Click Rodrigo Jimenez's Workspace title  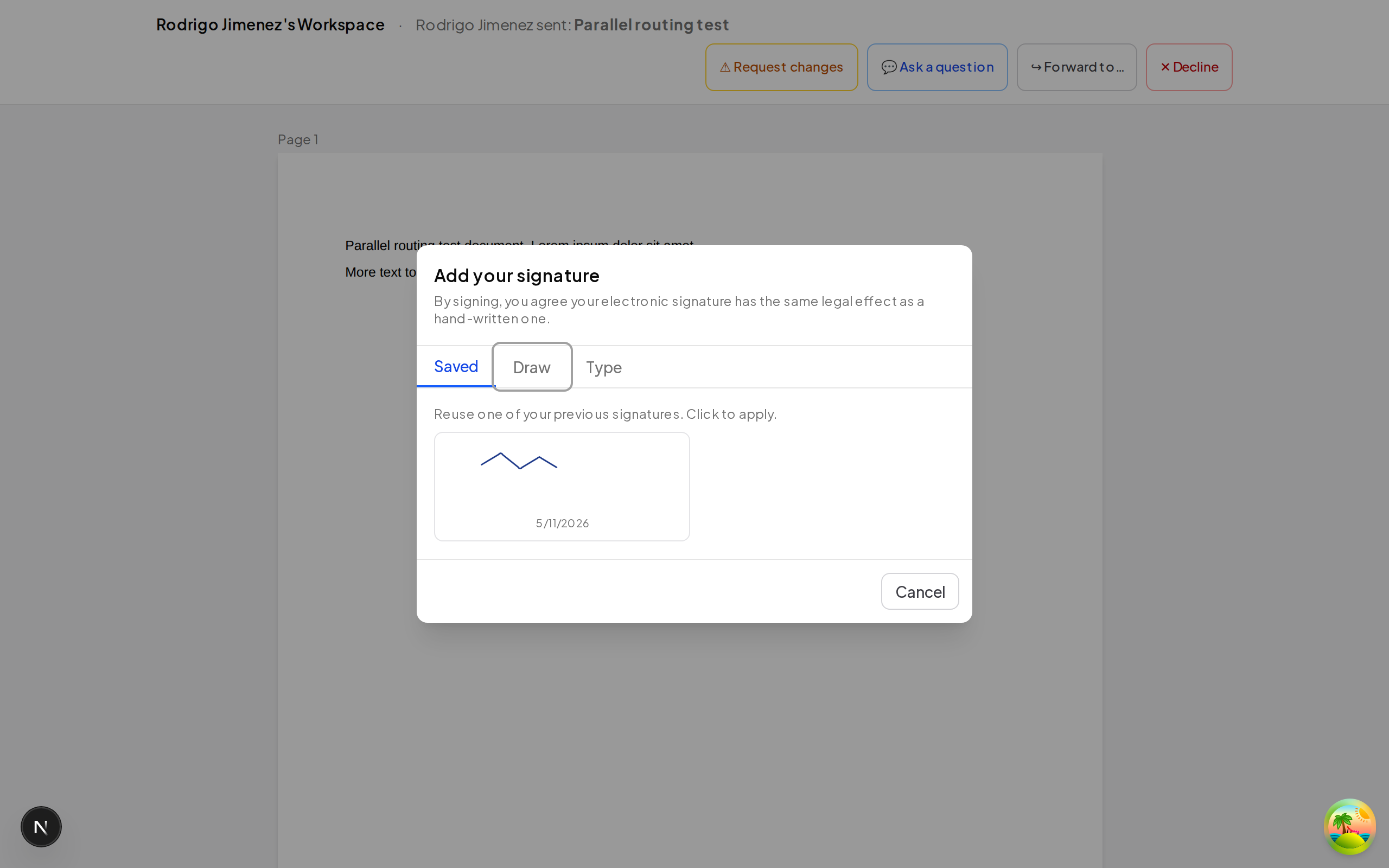[270, 25]
